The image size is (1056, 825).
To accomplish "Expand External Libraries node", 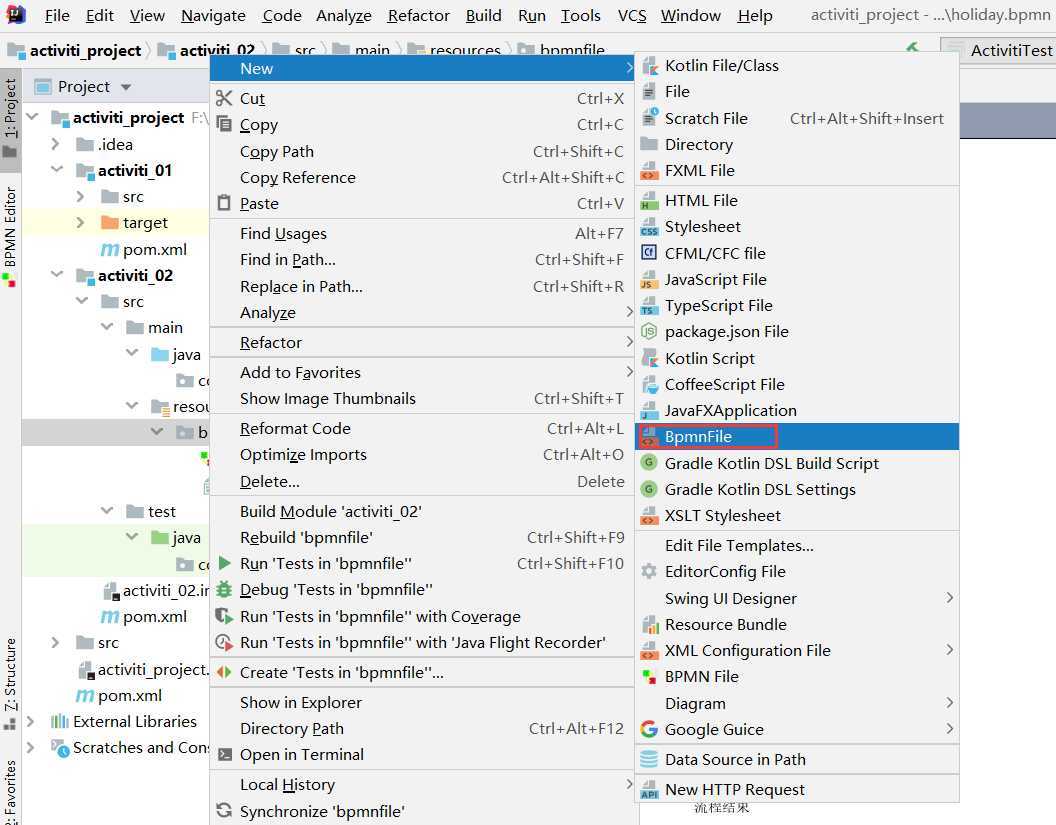I will (x=30, y=721).
